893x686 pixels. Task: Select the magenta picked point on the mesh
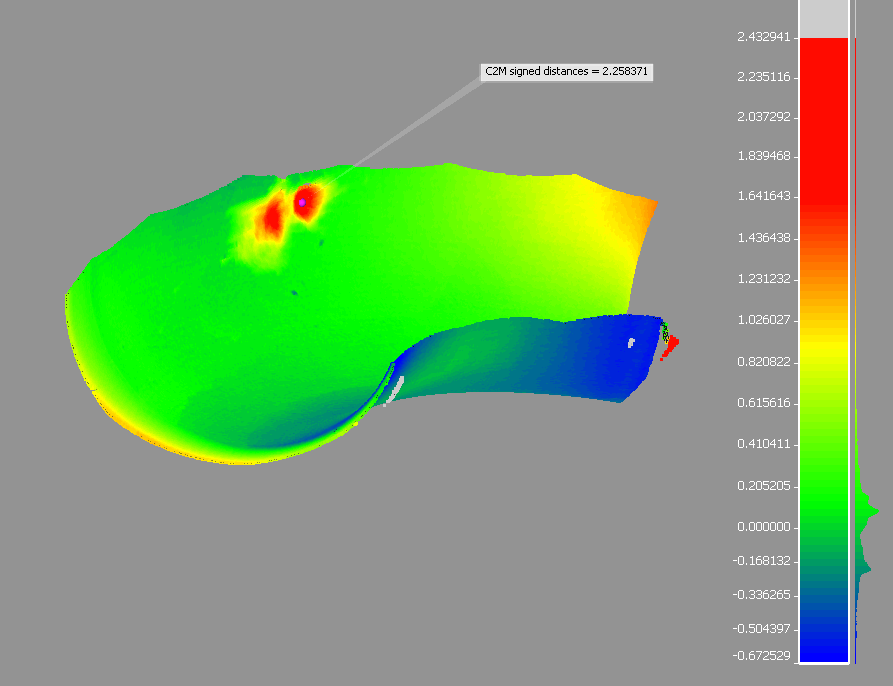(302, 202)
